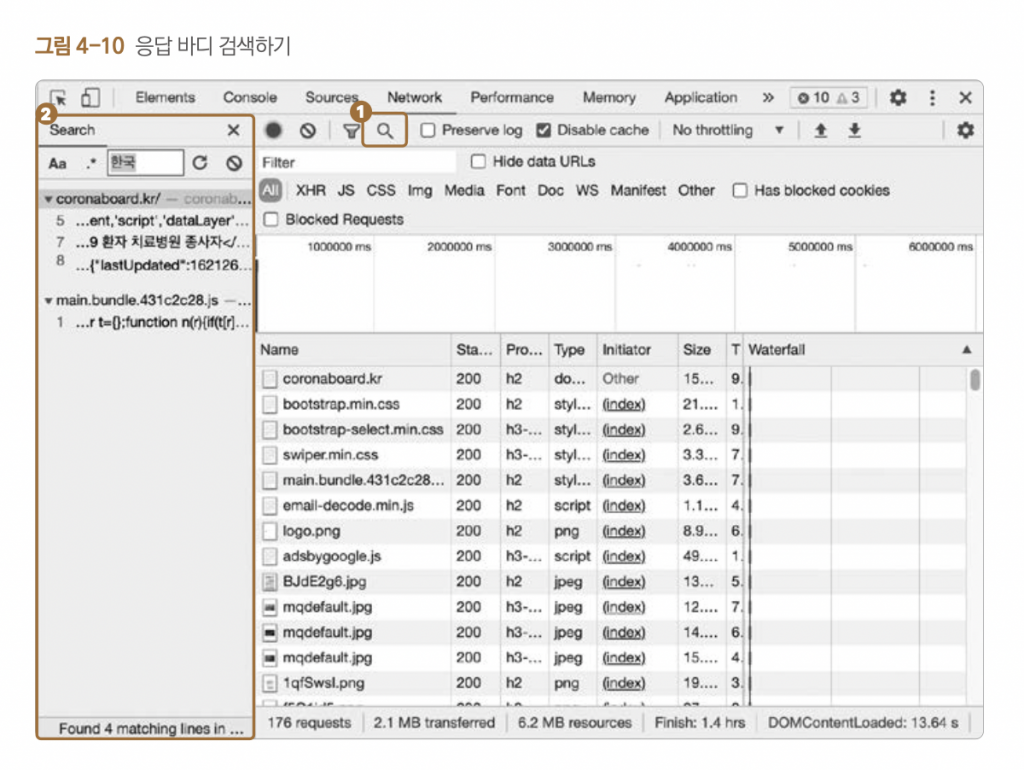Toggle match case Aa option
Screen dimensions: 1024x770
[57, 163]
